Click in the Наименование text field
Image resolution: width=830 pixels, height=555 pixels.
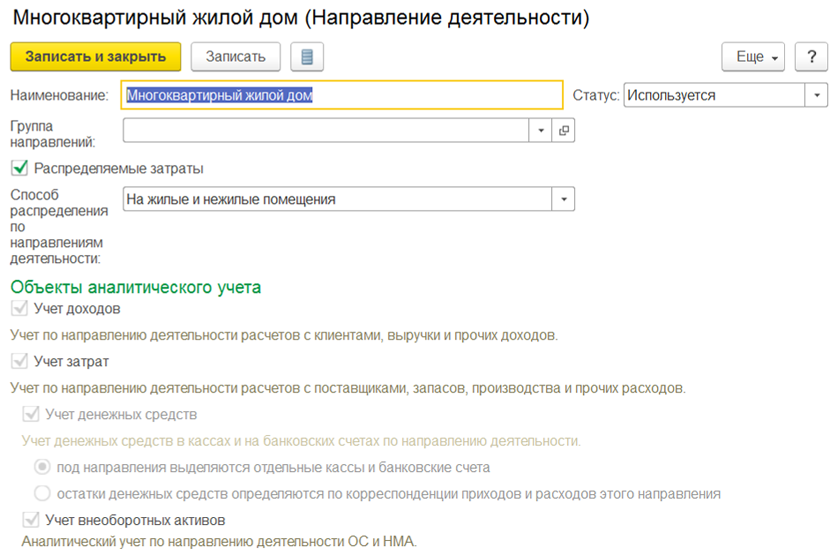342,95
